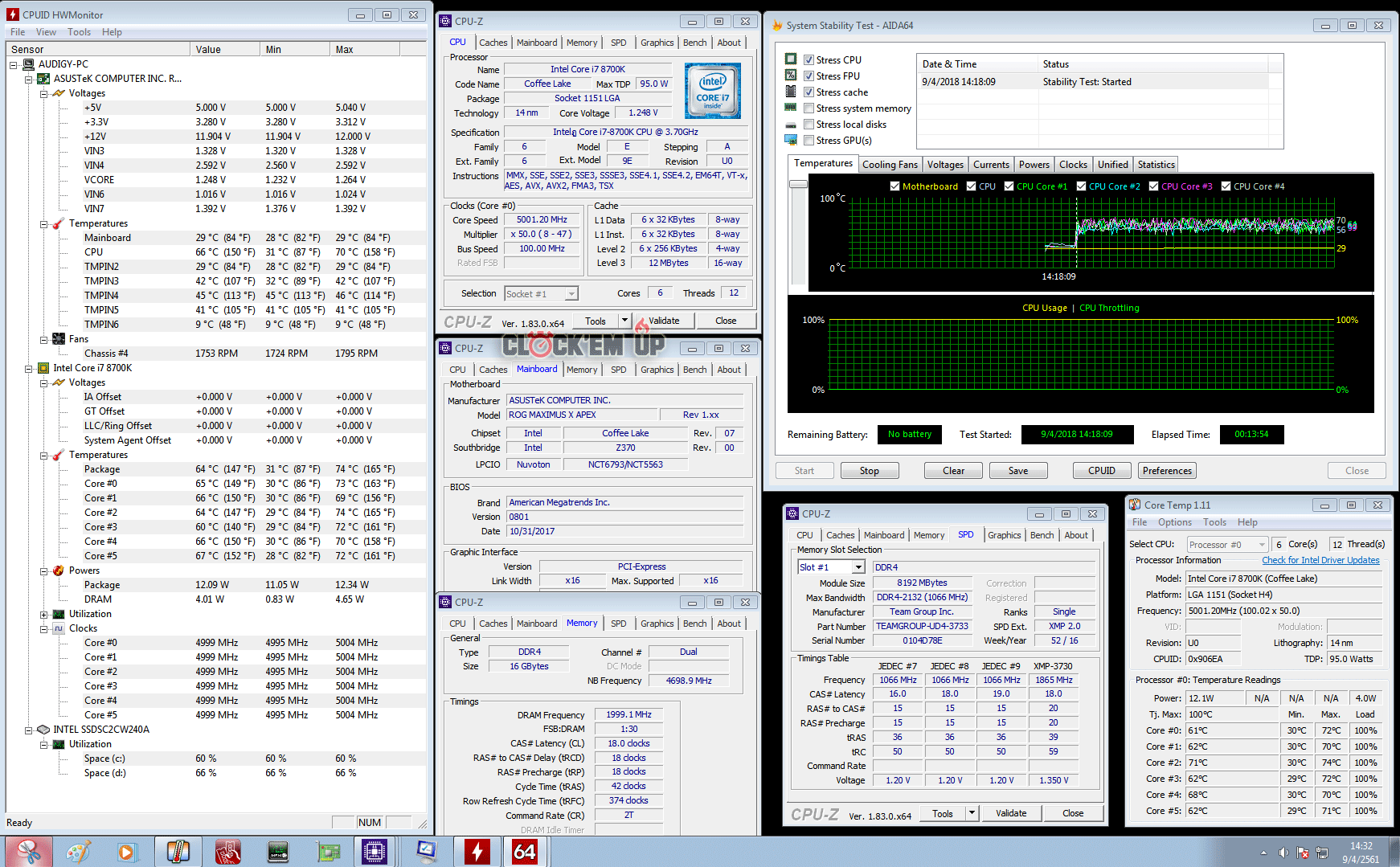Viewport: 1400px width, 867px height.
Task: Open the Socket #1 selection dropdown
Action: point(571,294)
